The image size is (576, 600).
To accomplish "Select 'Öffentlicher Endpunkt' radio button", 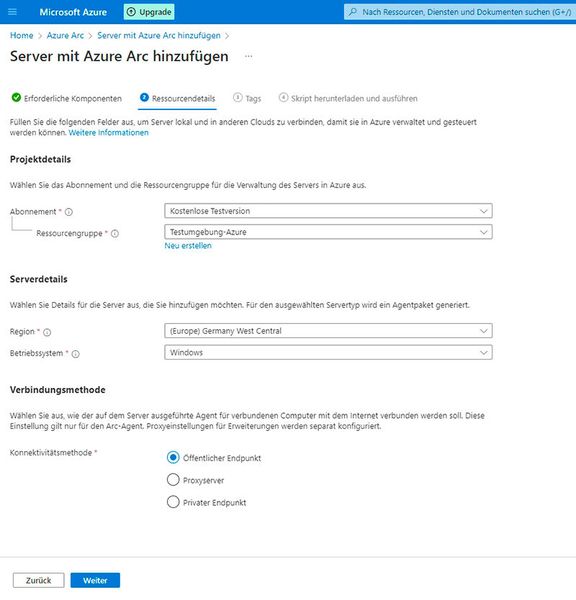I will pyautogui.click(x=173, y=457).
